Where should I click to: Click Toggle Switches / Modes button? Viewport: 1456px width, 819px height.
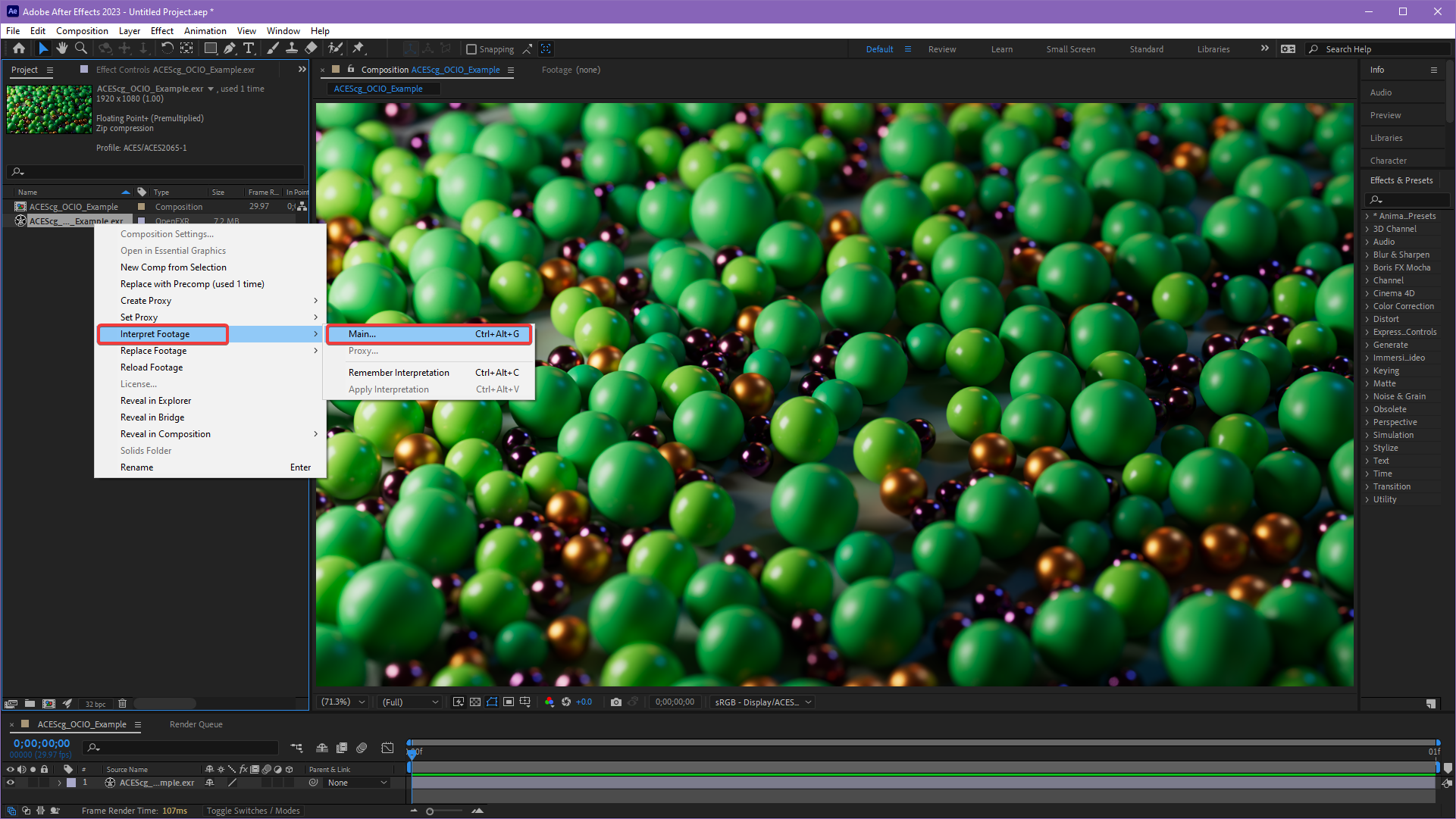click(253, 811)
